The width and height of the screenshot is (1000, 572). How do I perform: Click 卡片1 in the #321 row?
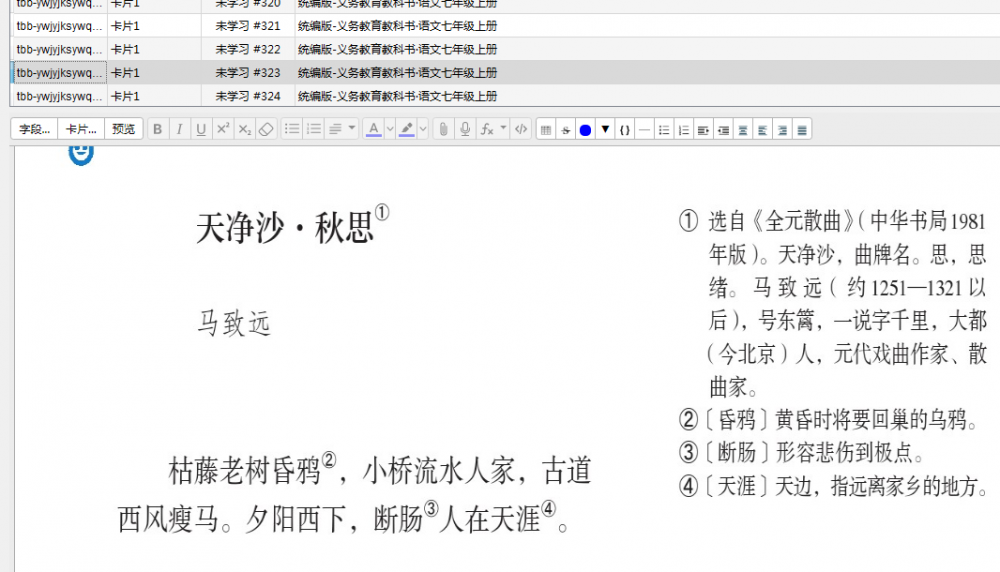(125, 26)
